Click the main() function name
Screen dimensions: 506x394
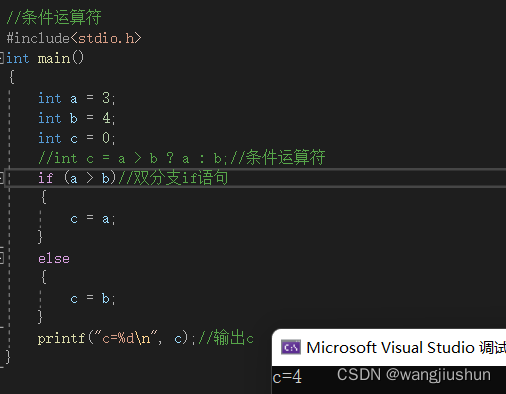click(x=61, y=58)
